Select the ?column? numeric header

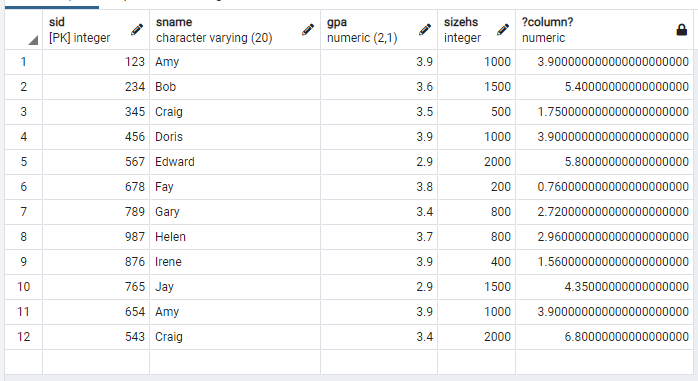point(605,30)
